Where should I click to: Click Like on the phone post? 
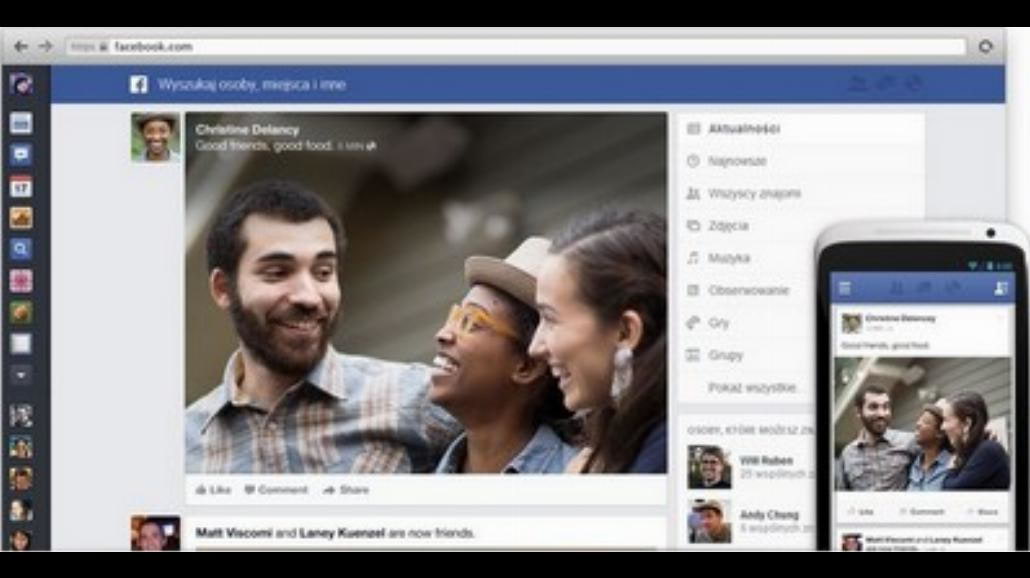coord(861,511)
